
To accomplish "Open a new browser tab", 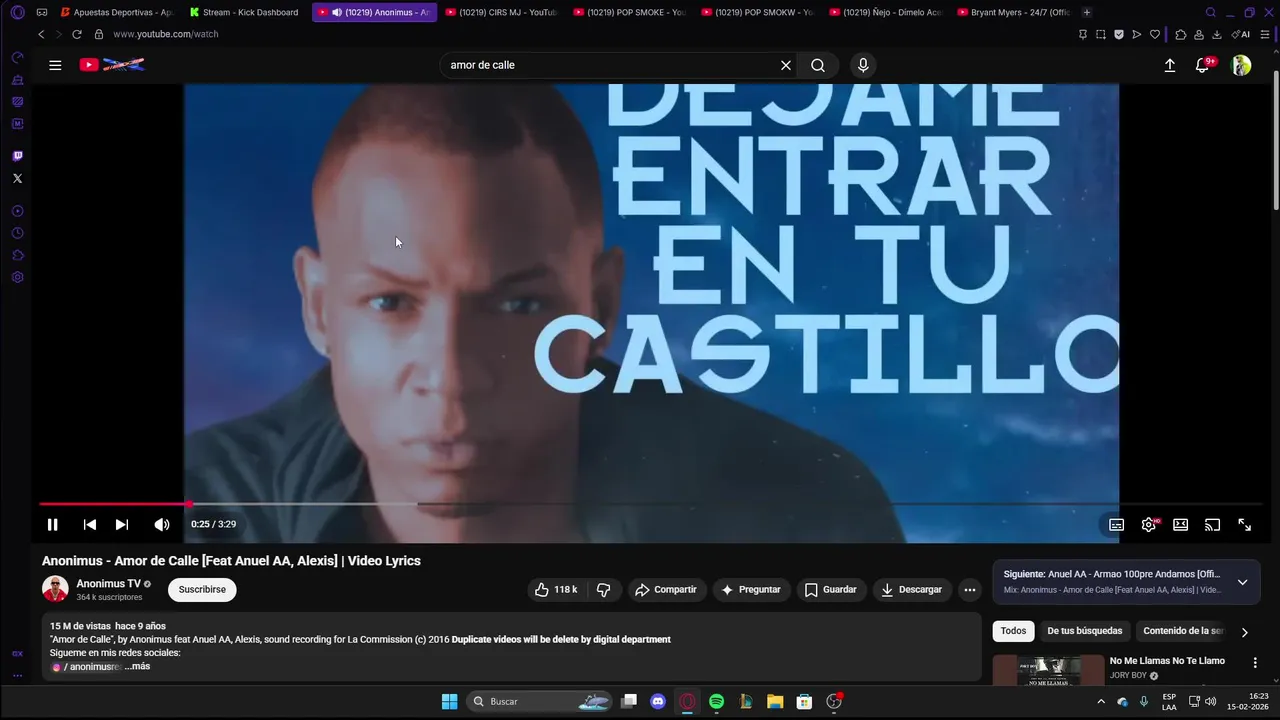I will [x=1087, y=12].
